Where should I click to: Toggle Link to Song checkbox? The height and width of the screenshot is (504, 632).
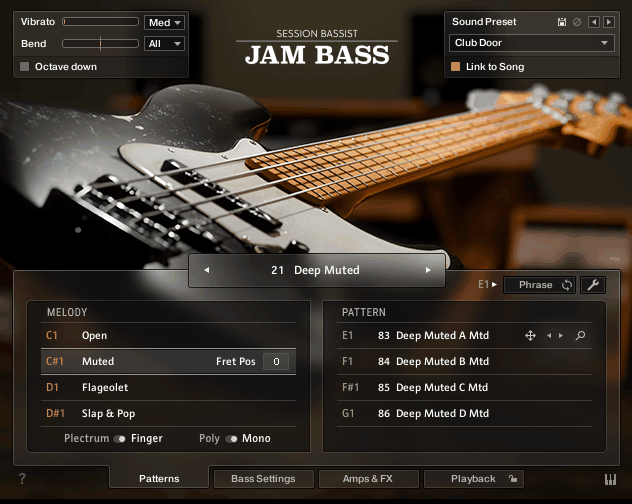[455, 67]
